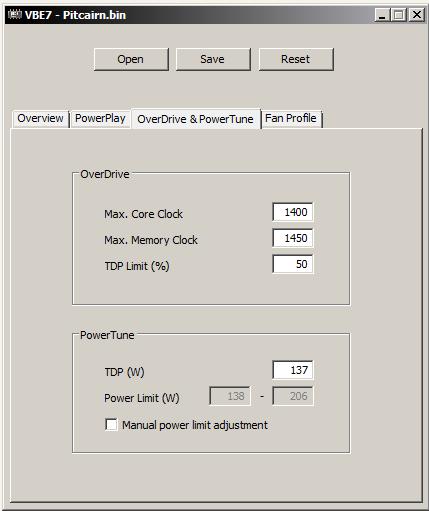
Task: Click the VBE7 application icon in title bar
Action: 14,15
